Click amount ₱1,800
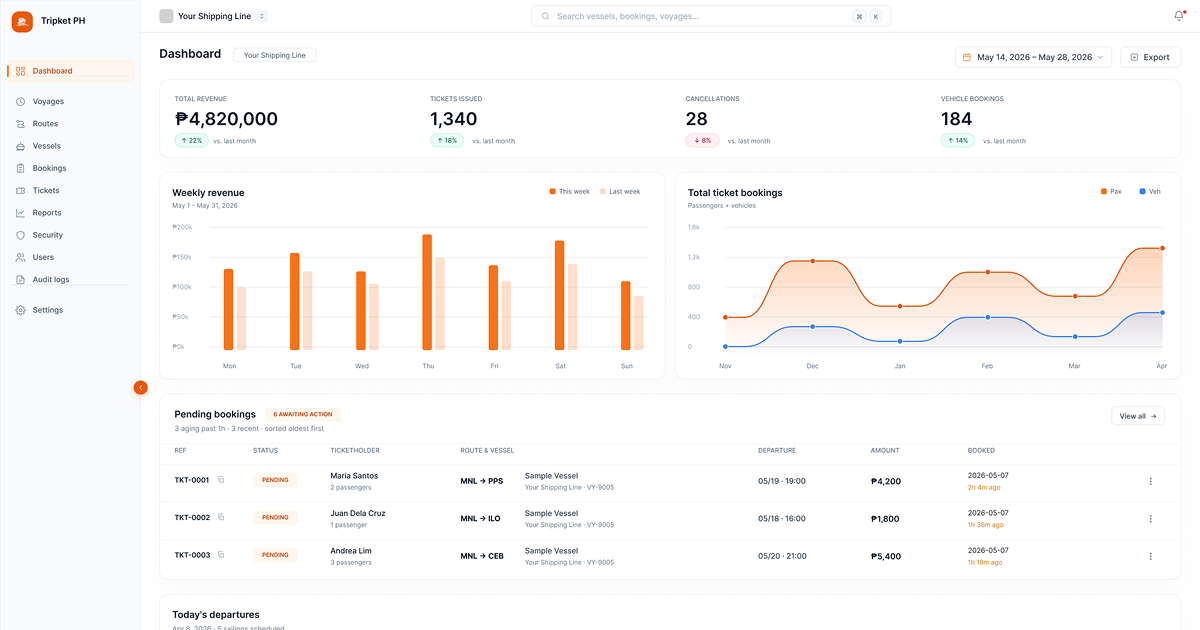 (885, 519)
